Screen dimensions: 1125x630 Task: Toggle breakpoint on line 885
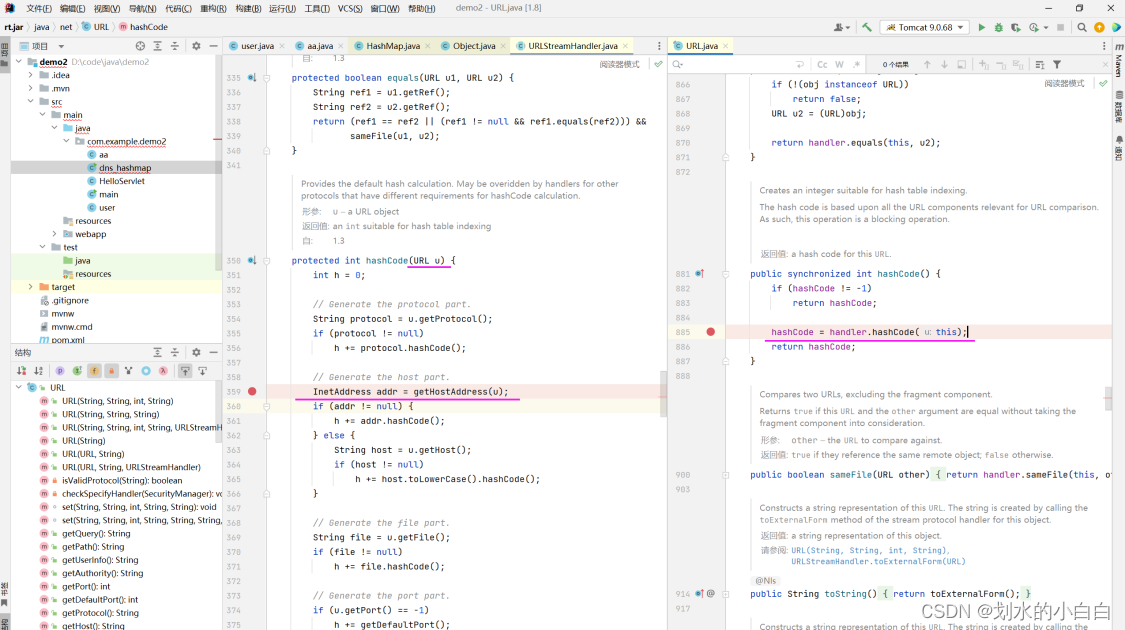click(710, 332)
